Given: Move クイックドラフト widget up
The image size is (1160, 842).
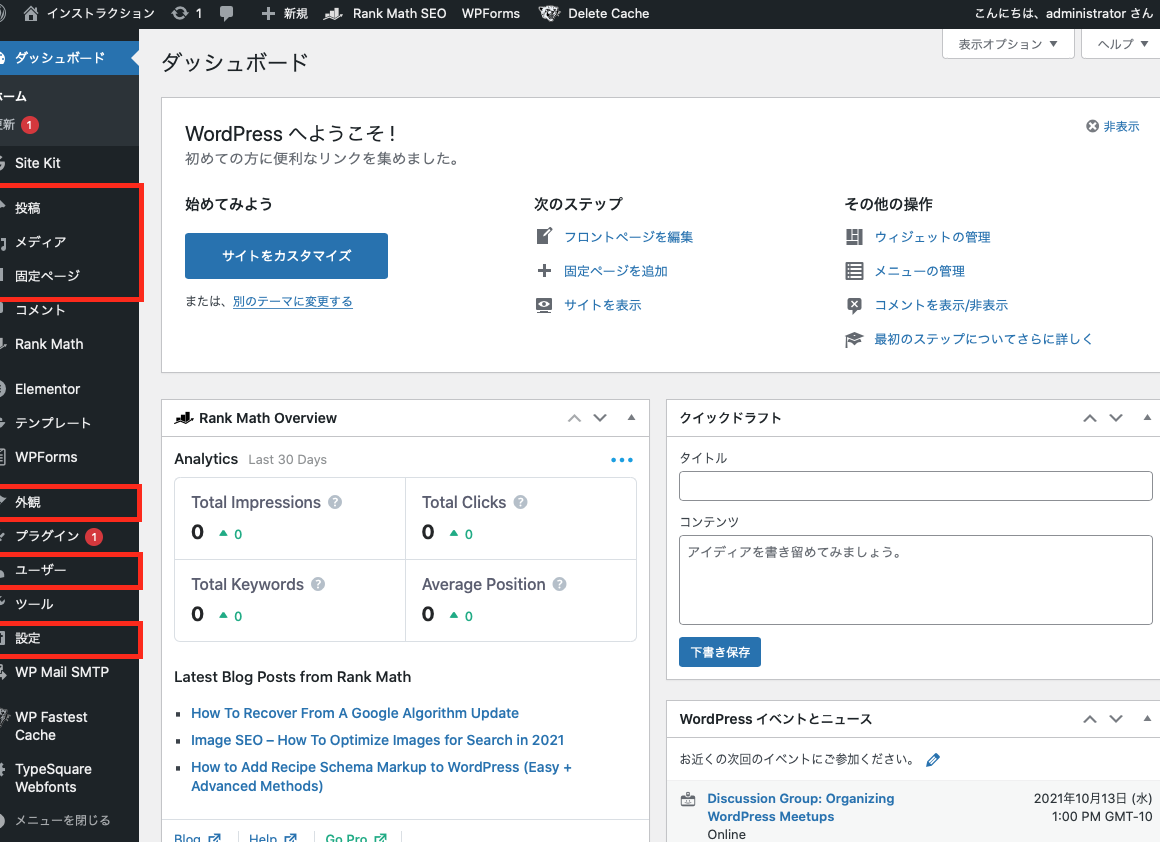Looking at the screenshot, I should tap(1090, 418).
